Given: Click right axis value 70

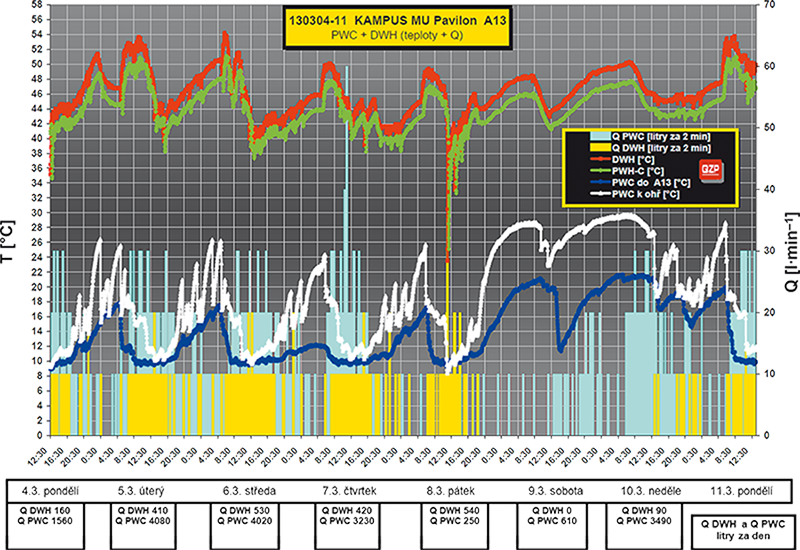Looking at the screenshot, I should click(x=769, y=5).
